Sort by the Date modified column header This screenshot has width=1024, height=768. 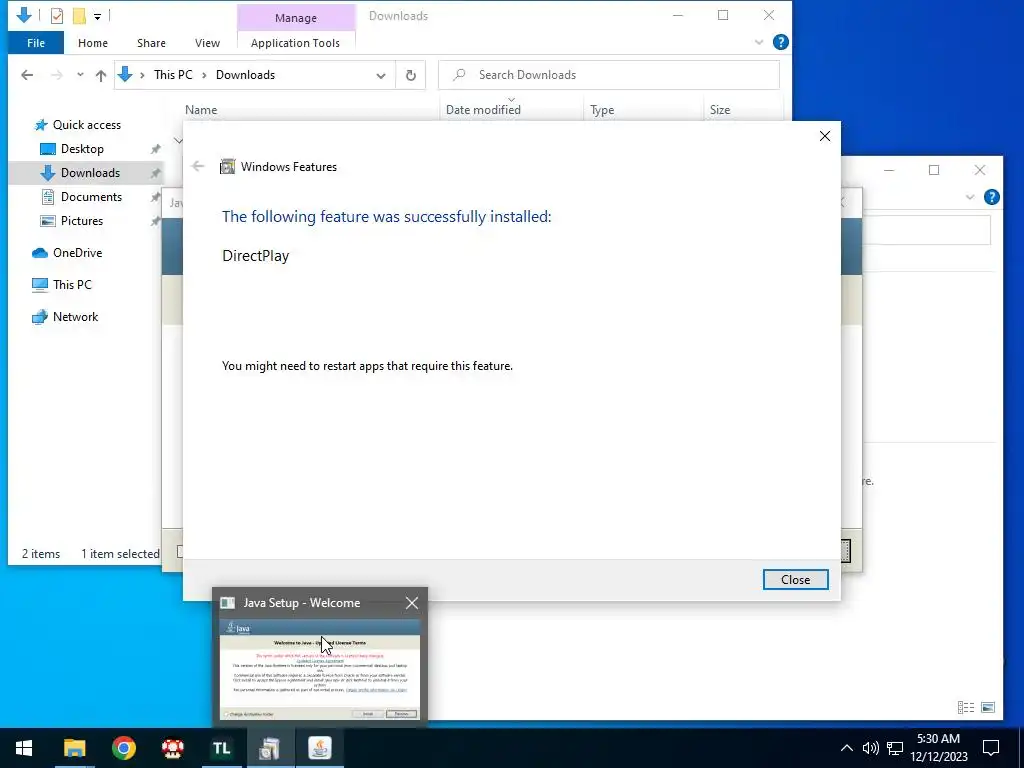coord(483,110)
